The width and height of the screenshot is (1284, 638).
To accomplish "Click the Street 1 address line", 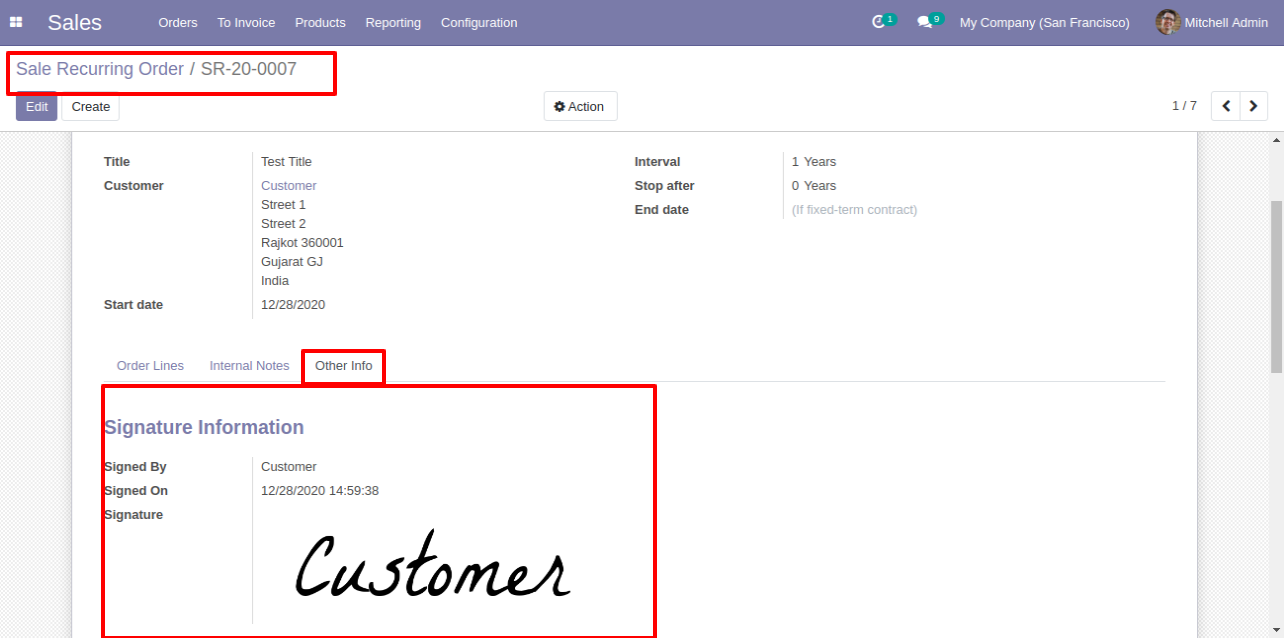I will (x=284, y=205).
